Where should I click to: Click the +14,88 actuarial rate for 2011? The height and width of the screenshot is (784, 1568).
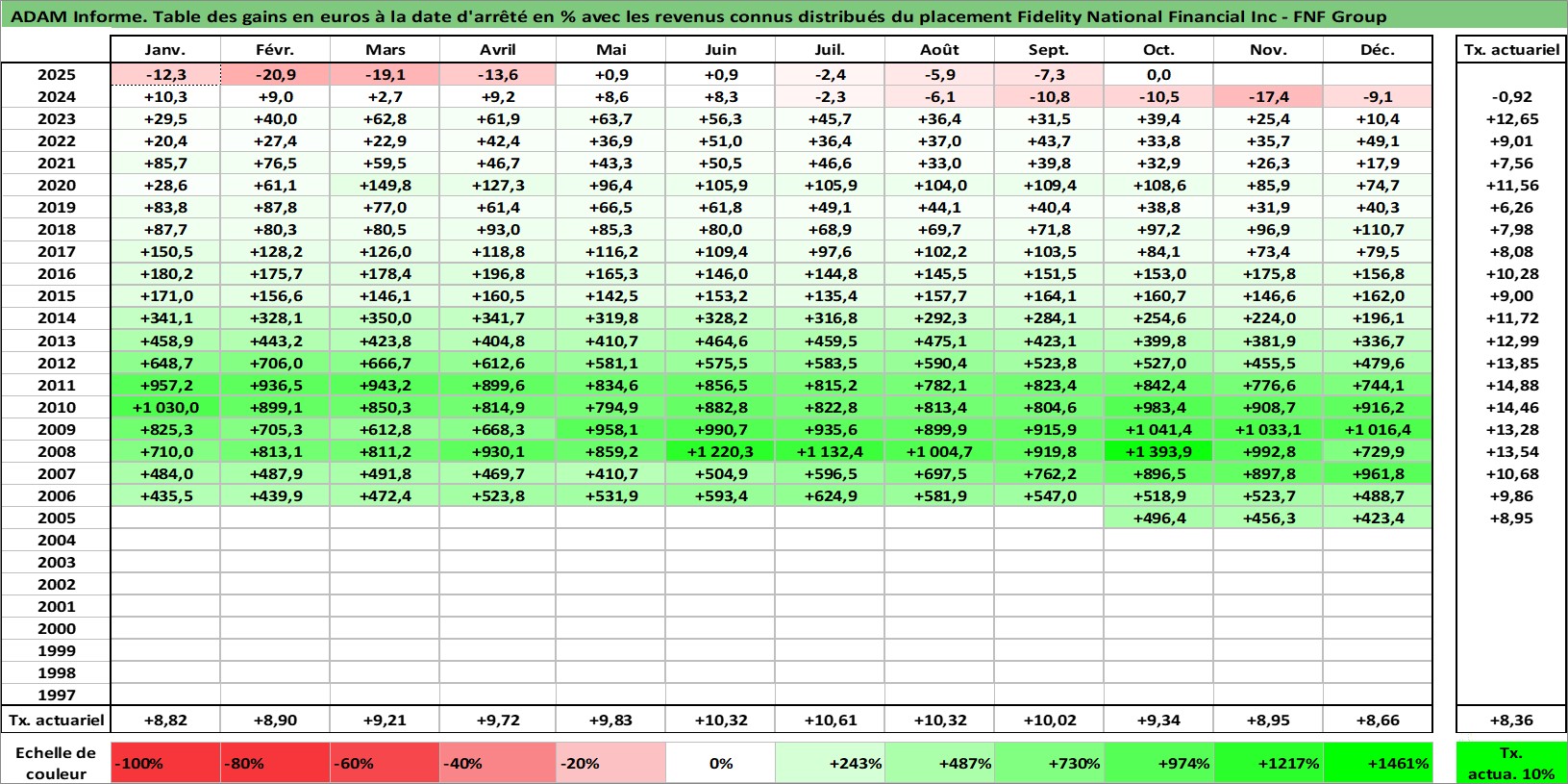(1511, 385)
